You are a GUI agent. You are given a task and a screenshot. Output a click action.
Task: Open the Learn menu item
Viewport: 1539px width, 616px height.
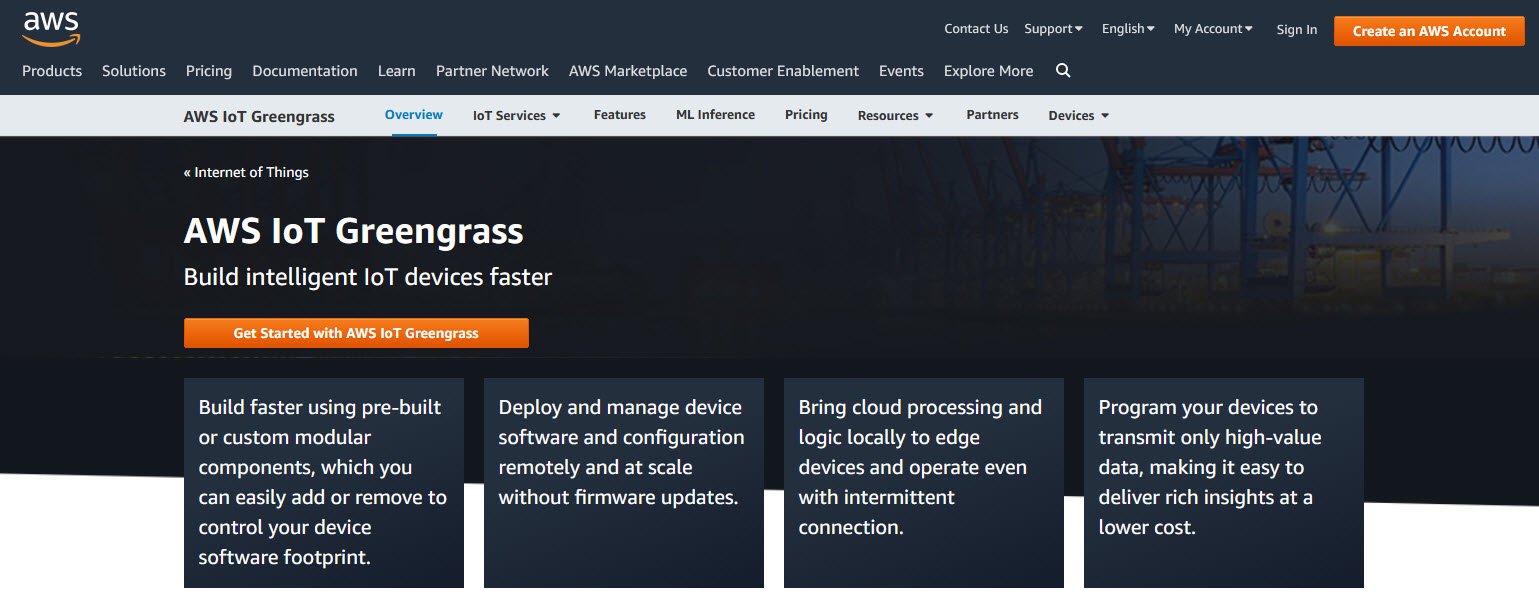point(397,71)
